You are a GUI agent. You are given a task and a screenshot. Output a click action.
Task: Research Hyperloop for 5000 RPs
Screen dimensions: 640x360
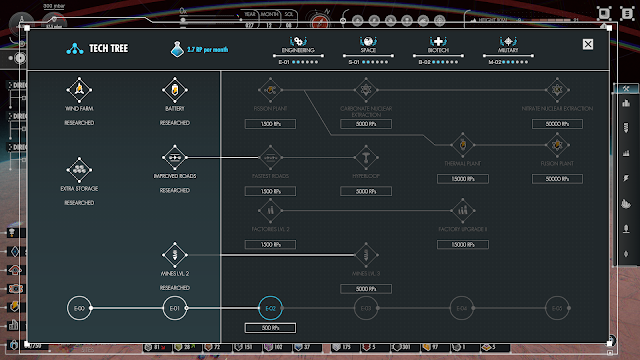pos(366,191)
